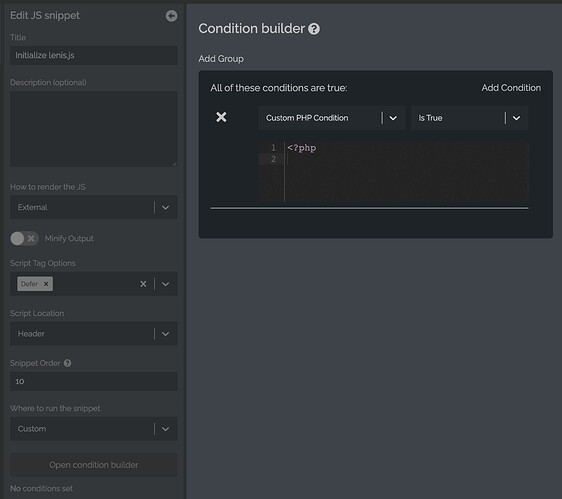Remove the Custom PHP Condition row
This screenshot has height=499, width=562.
coord(221,117)
